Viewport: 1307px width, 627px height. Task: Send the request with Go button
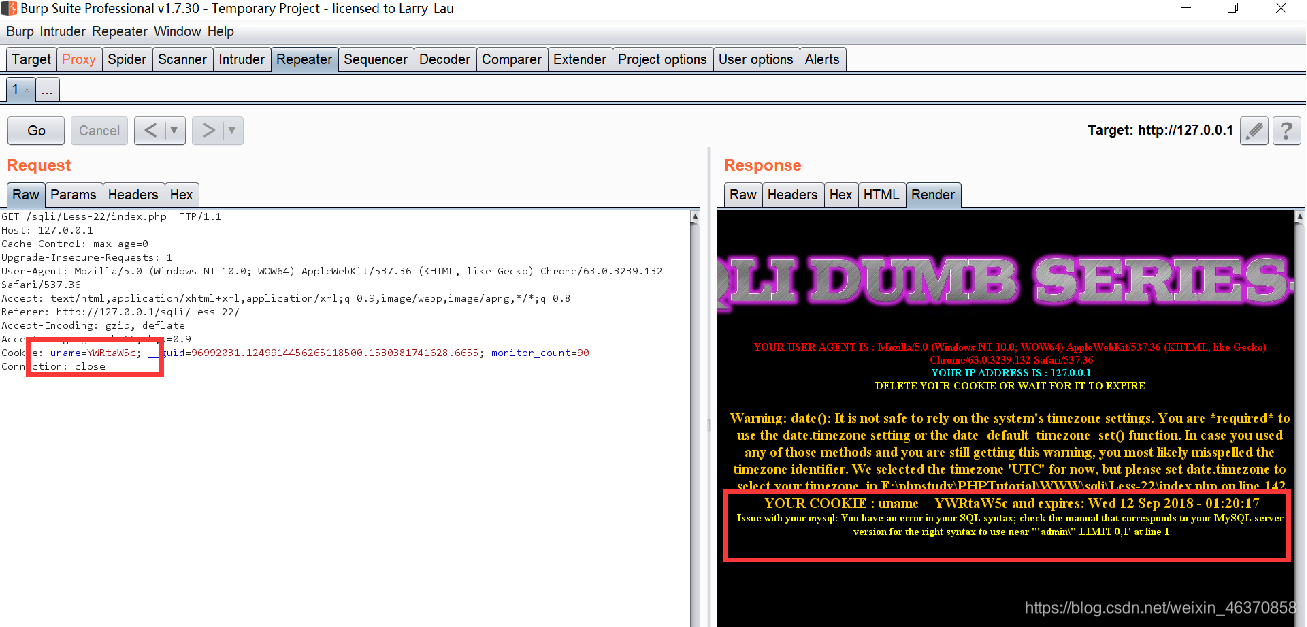click(37, 130)
